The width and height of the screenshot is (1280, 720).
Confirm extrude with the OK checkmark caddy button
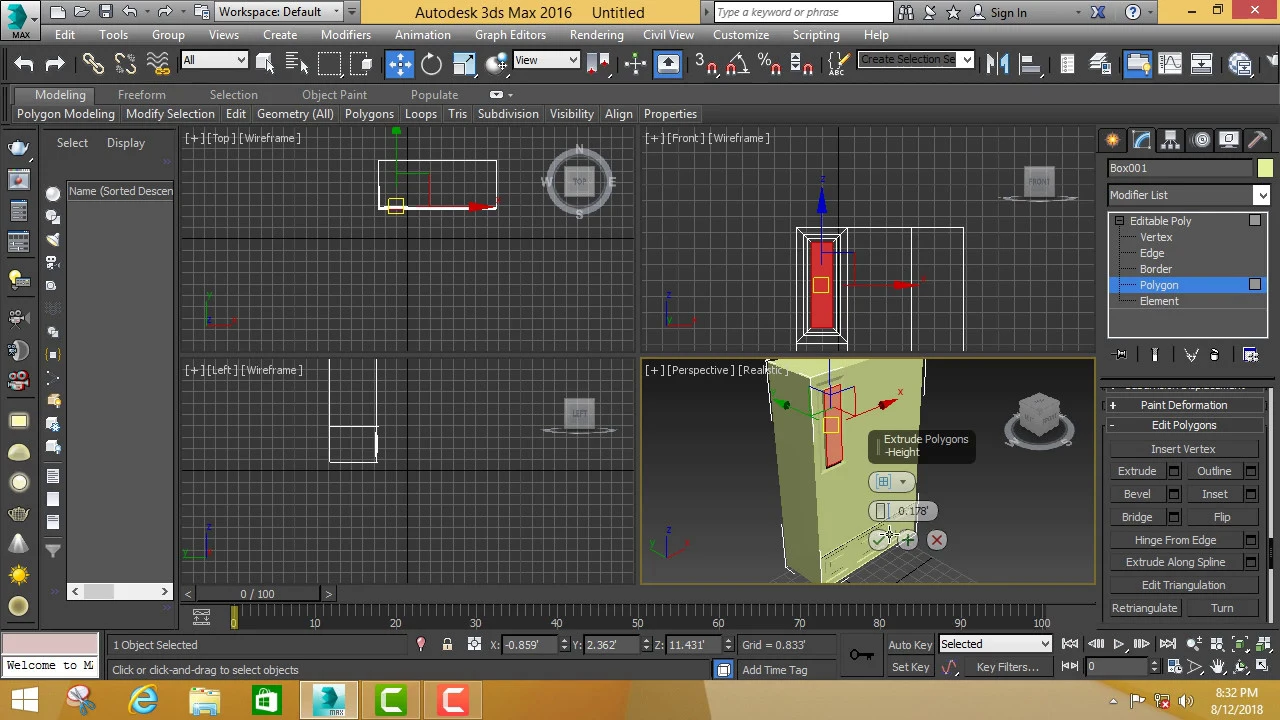pos(878,540)
